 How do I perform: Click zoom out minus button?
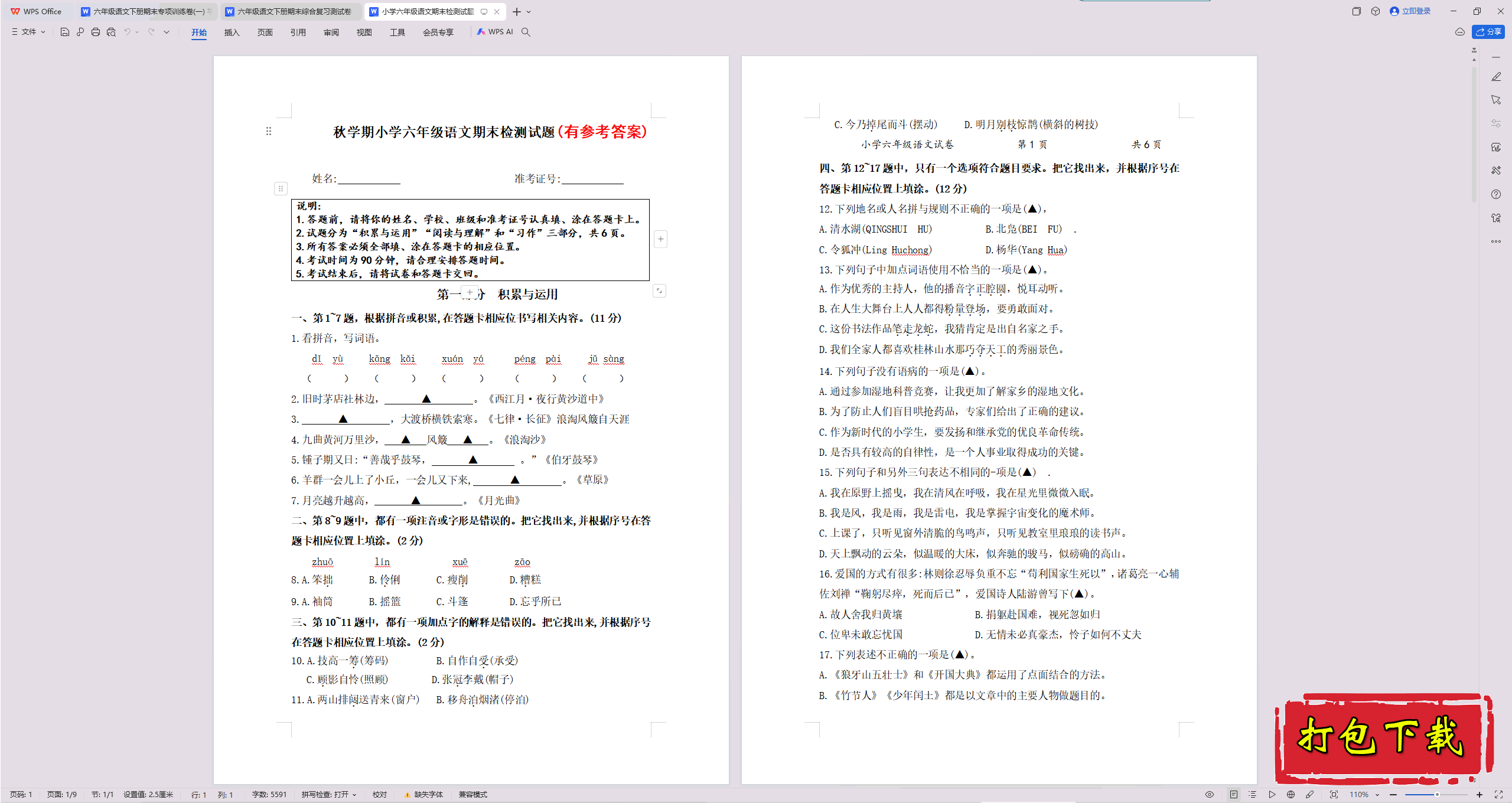1393,795
